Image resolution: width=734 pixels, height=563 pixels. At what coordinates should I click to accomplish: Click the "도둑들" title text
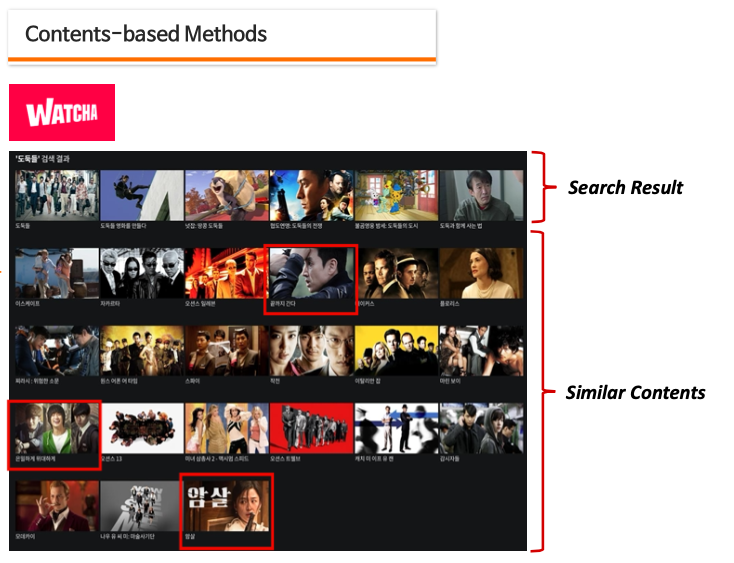(22, 226)
